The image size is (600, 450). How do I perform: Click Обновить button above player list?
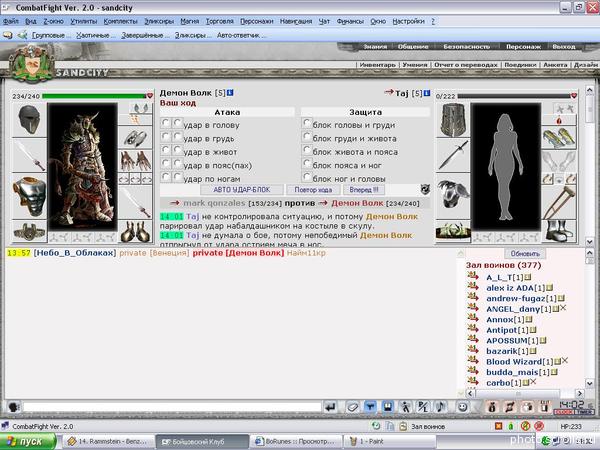coord(525,254)
